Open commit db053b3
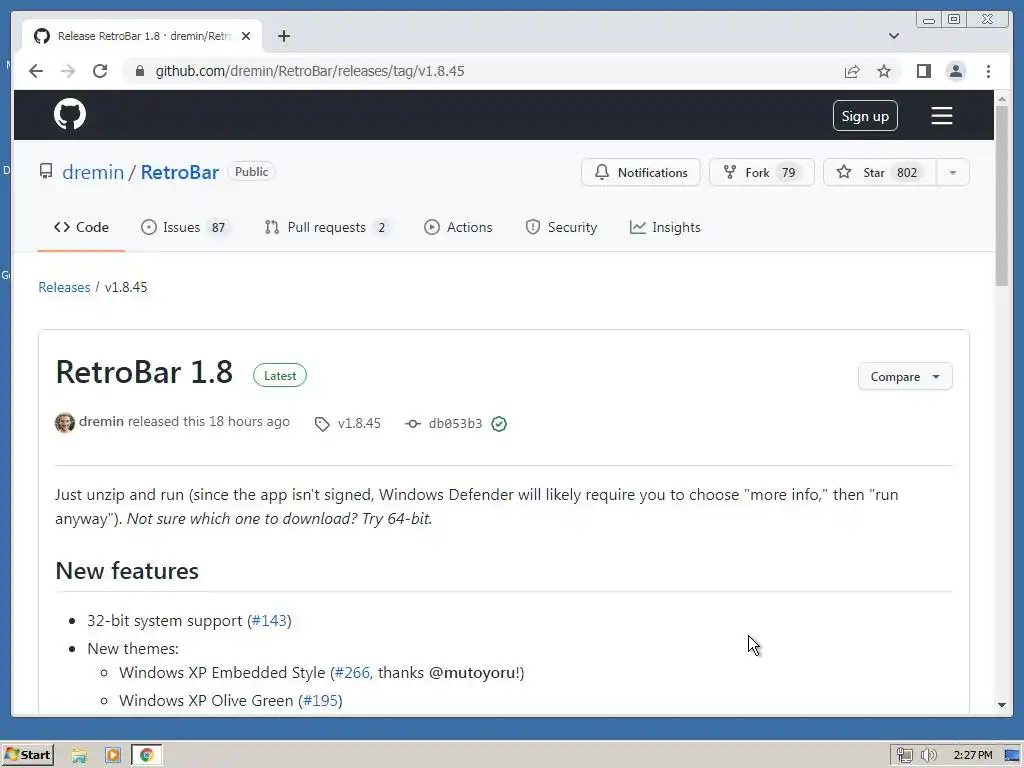This screenshot has height=768, width=1024. (455, 423)
